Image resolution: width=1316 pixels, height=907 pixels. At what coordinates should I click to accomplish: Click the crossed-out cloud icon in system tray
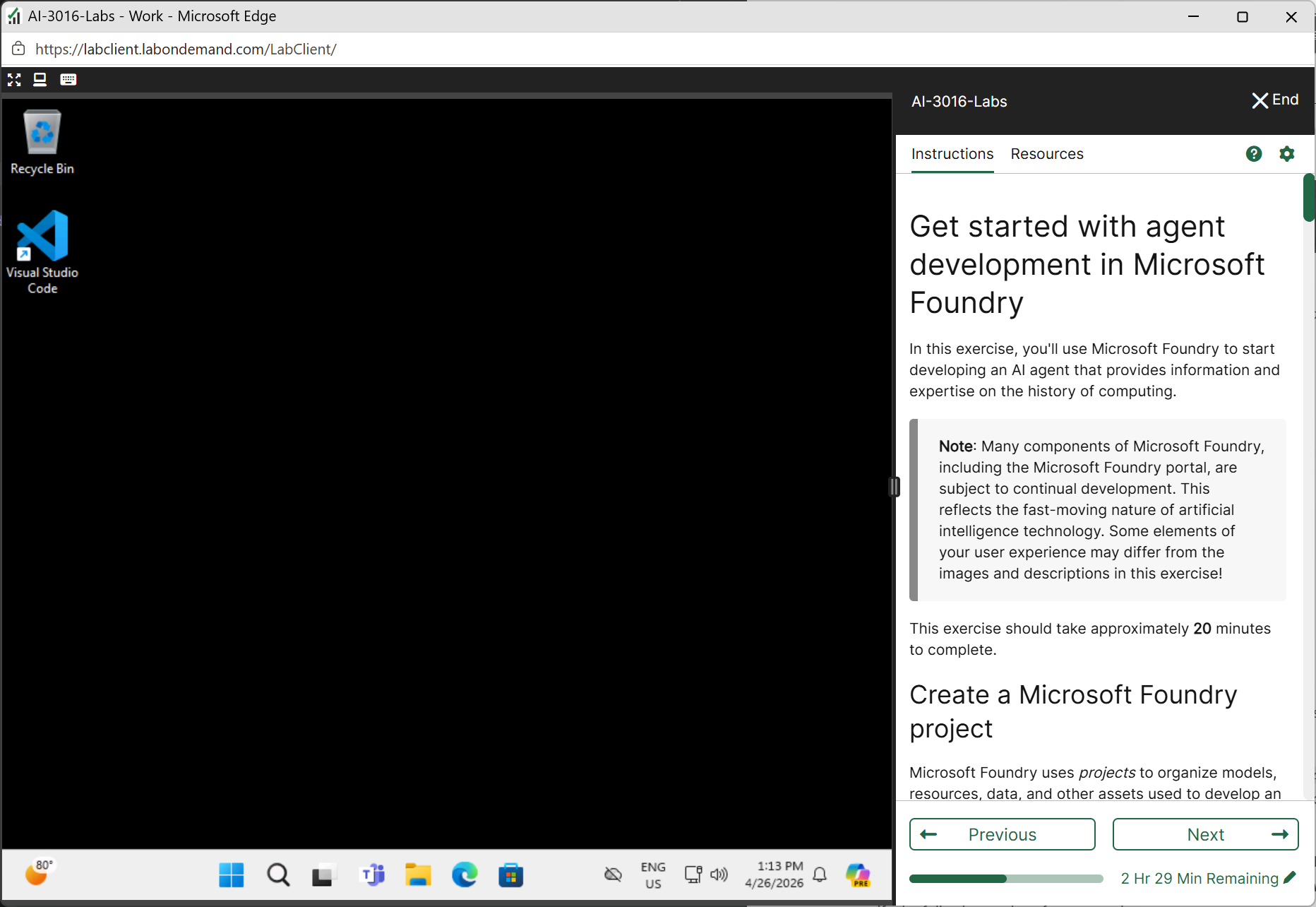pos(613,875)
